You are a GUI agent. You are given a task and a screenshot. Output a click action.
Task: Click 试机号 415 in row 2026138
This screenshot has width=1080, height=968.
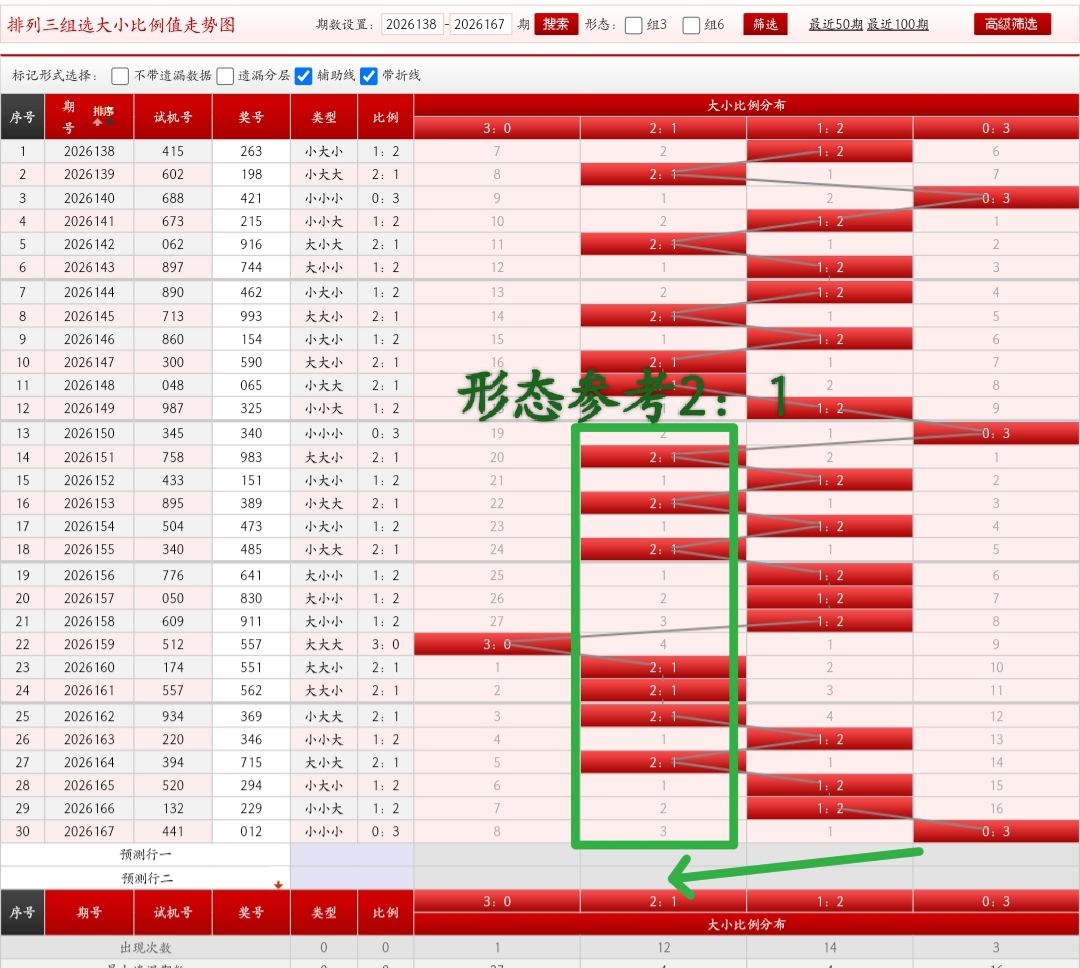(173, 152)
